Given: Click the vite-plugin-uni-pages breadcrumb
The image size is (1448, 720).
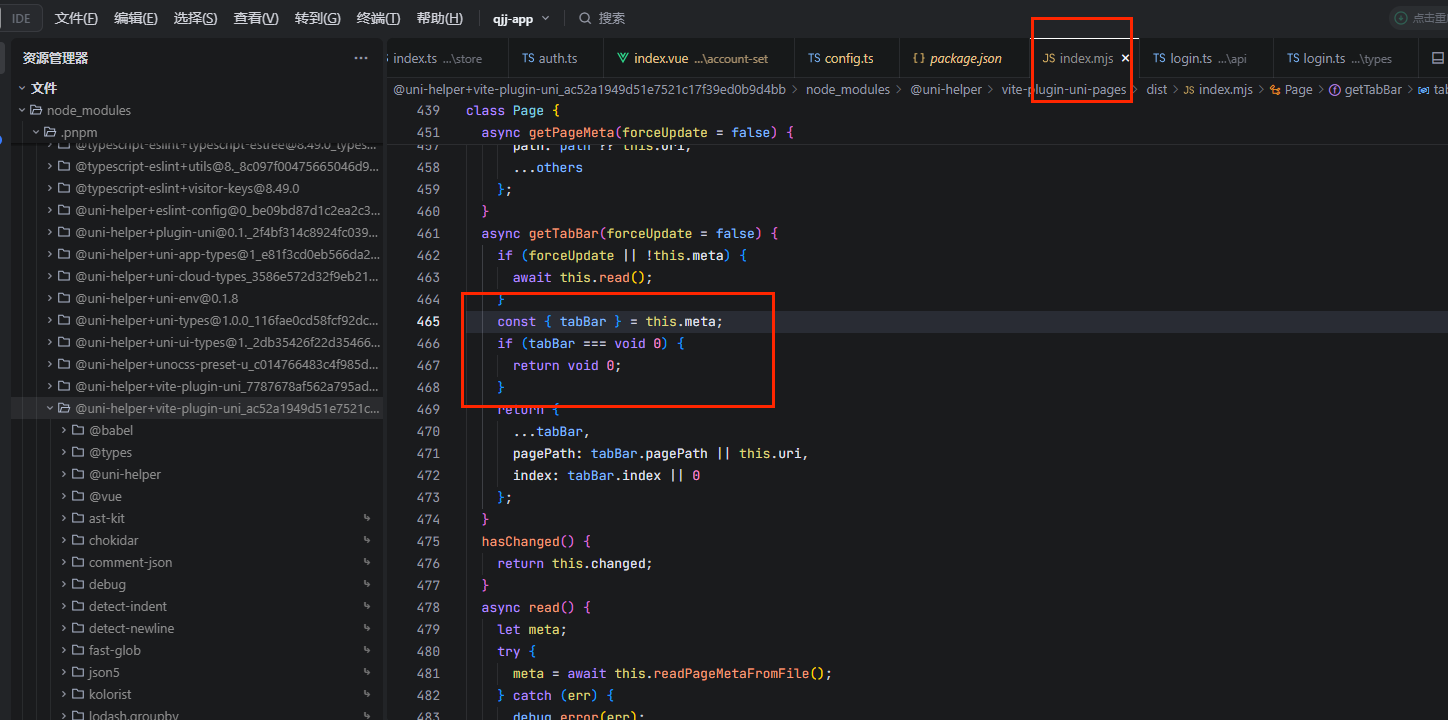Looking at the screenshot, I should pyautogui.click(x=1063, y=90).
